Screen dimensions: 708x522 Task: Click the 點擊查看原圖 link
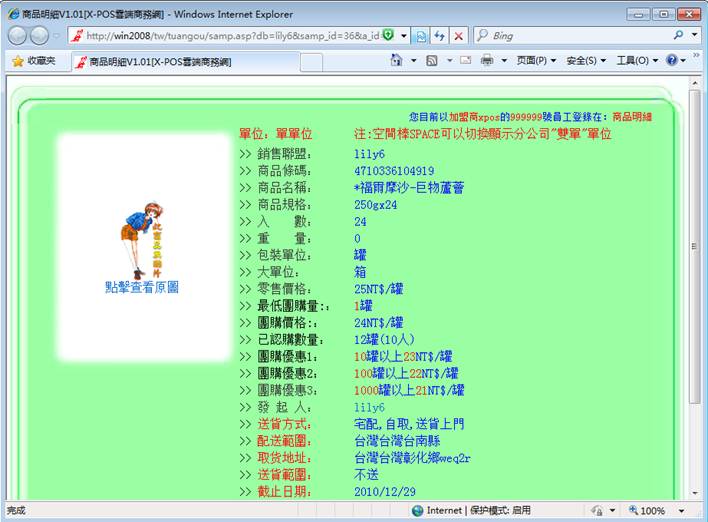[x=142, y=288]
